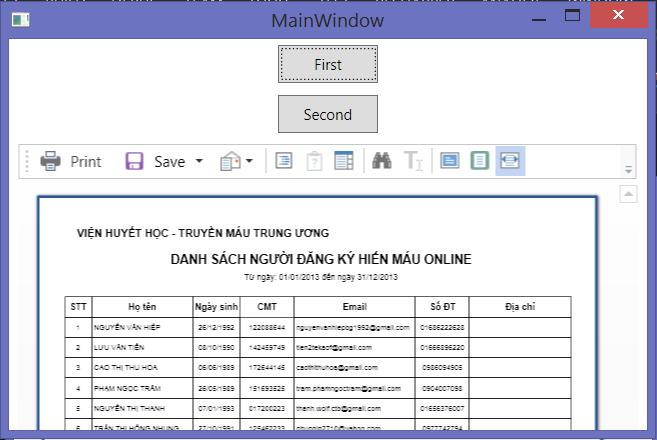Switch to the blue page view mode
The width and height of the screenshot is (657, 440).
click(450, 161)
